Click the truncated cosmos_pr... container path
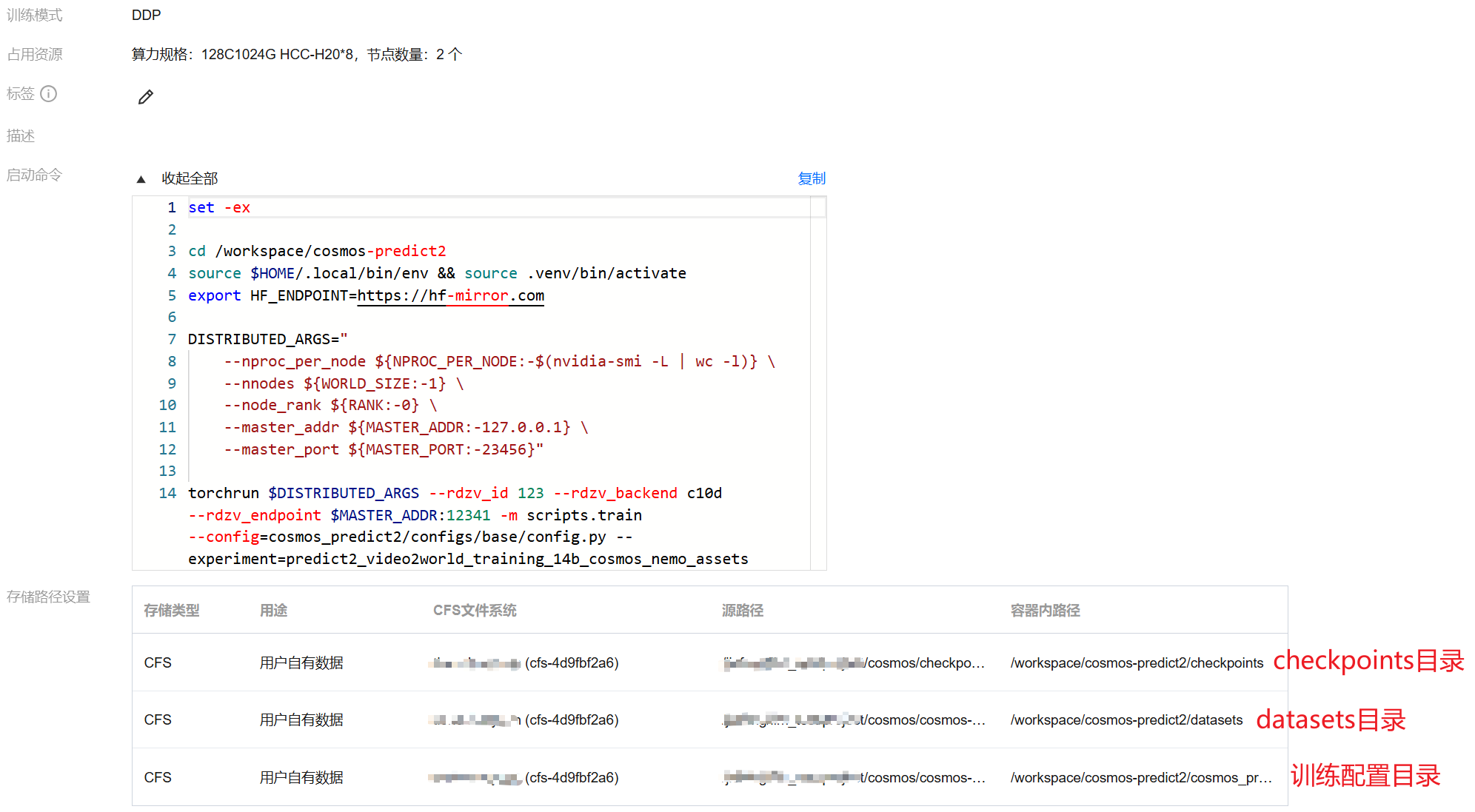This screenshot has height=812, width=1475. (x=1140, y=778)
